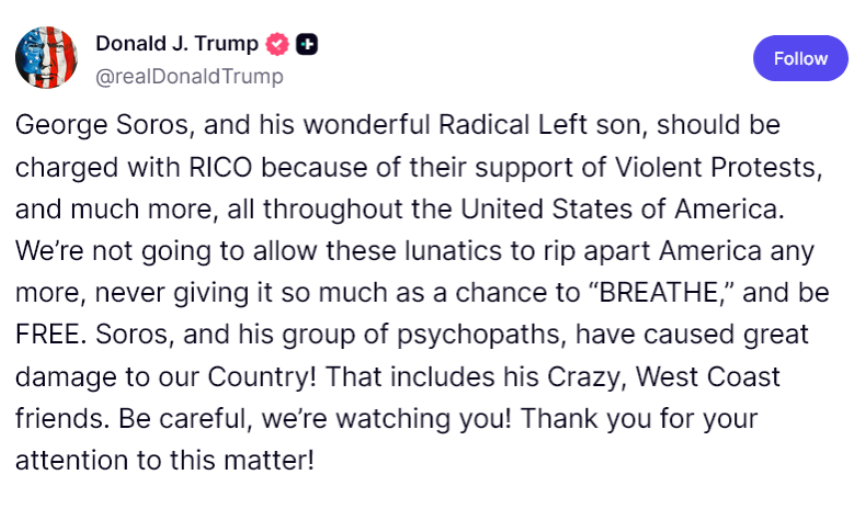The height and width of the screenshot is (508, 863).
Task: Click the phrase "attention to this matter!"
Action: pyautogui.click(x=164, y=463)
